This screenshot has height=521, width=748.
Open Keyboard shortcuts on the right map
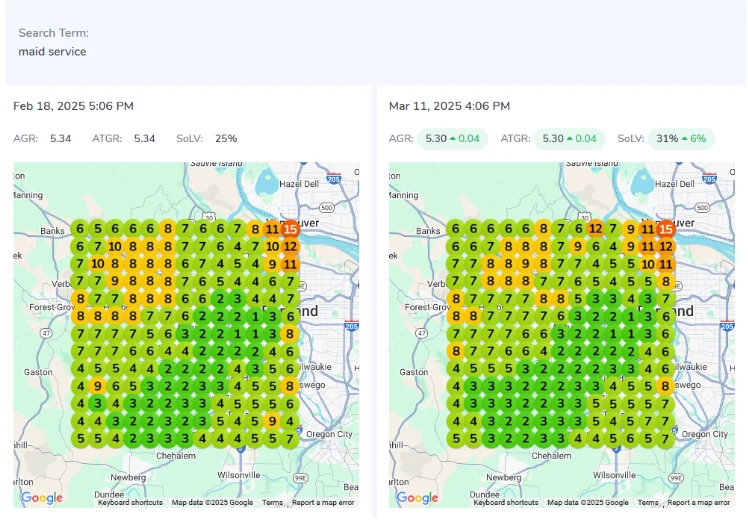(x=507, y=503)
